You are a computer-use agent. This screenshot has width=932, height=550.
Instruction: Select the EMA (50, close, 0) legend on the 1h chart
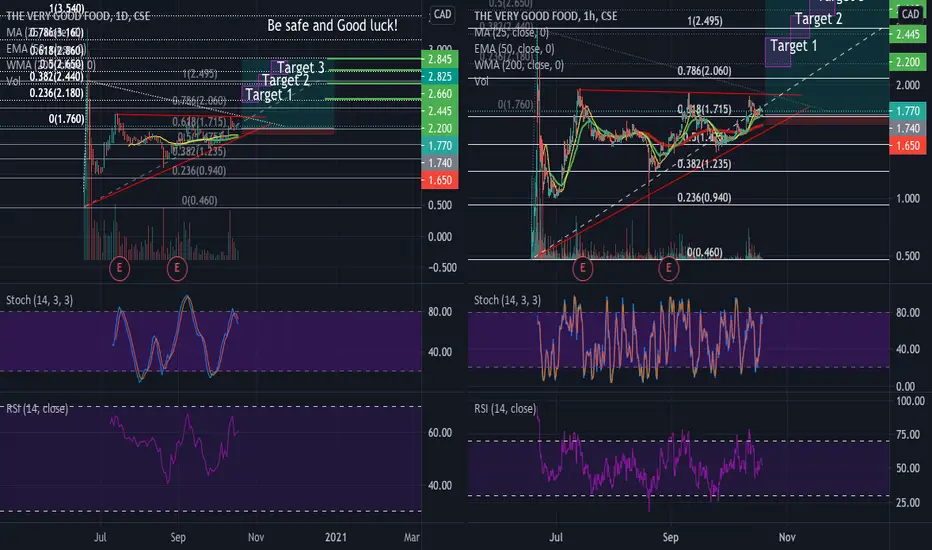coord(514,49)
